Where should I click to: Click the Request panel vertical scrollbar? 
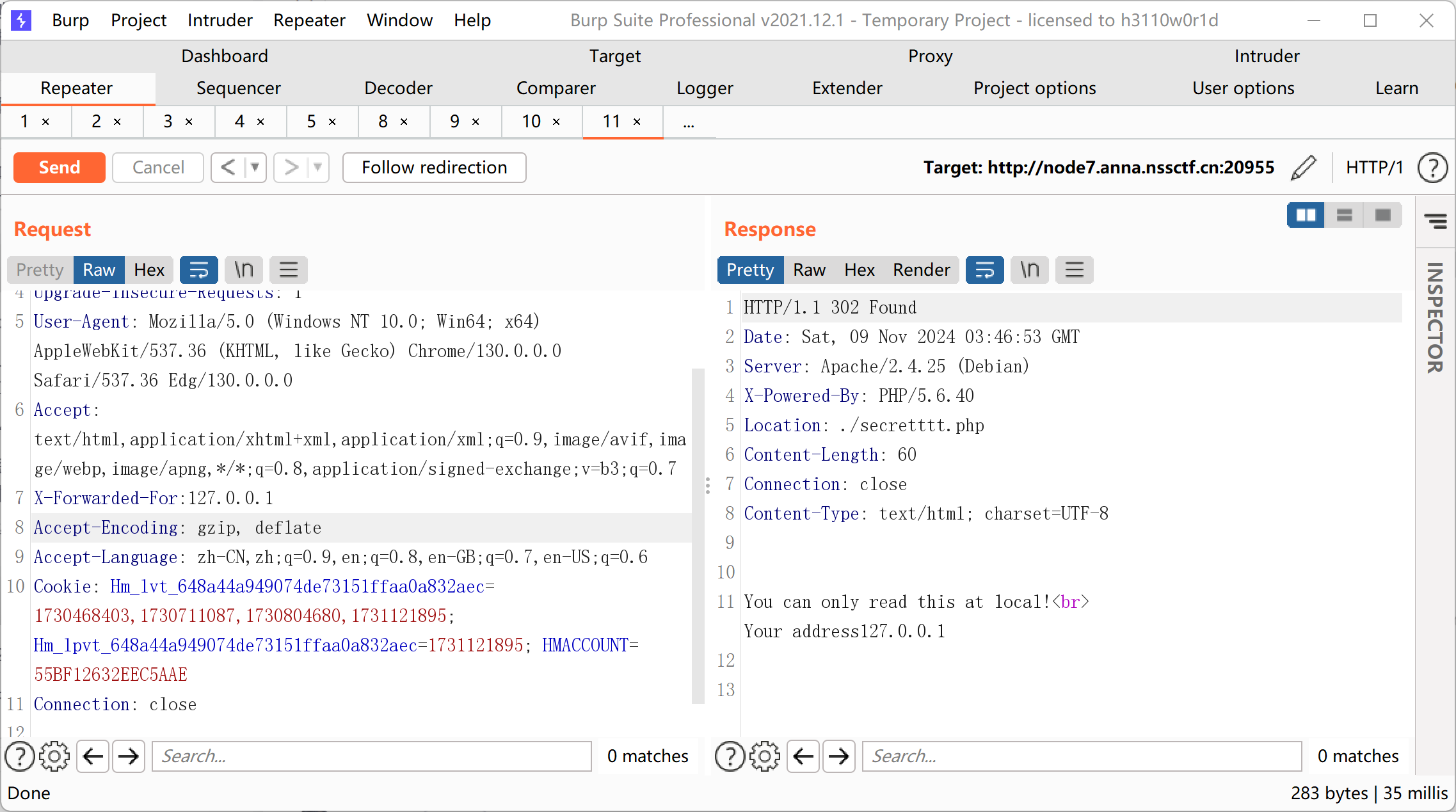[x=698, y=536]
